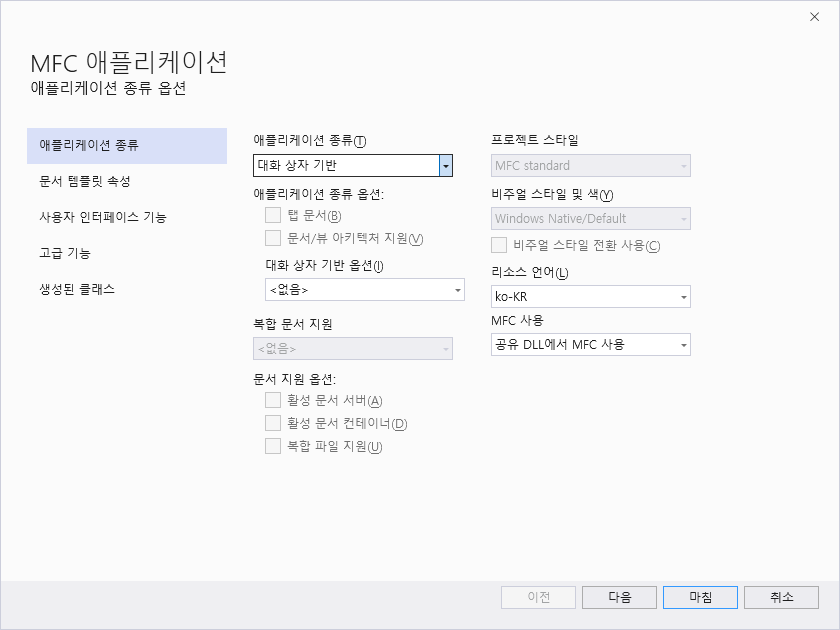
Task: Click the 다음 button
Action: click(619, 597)
